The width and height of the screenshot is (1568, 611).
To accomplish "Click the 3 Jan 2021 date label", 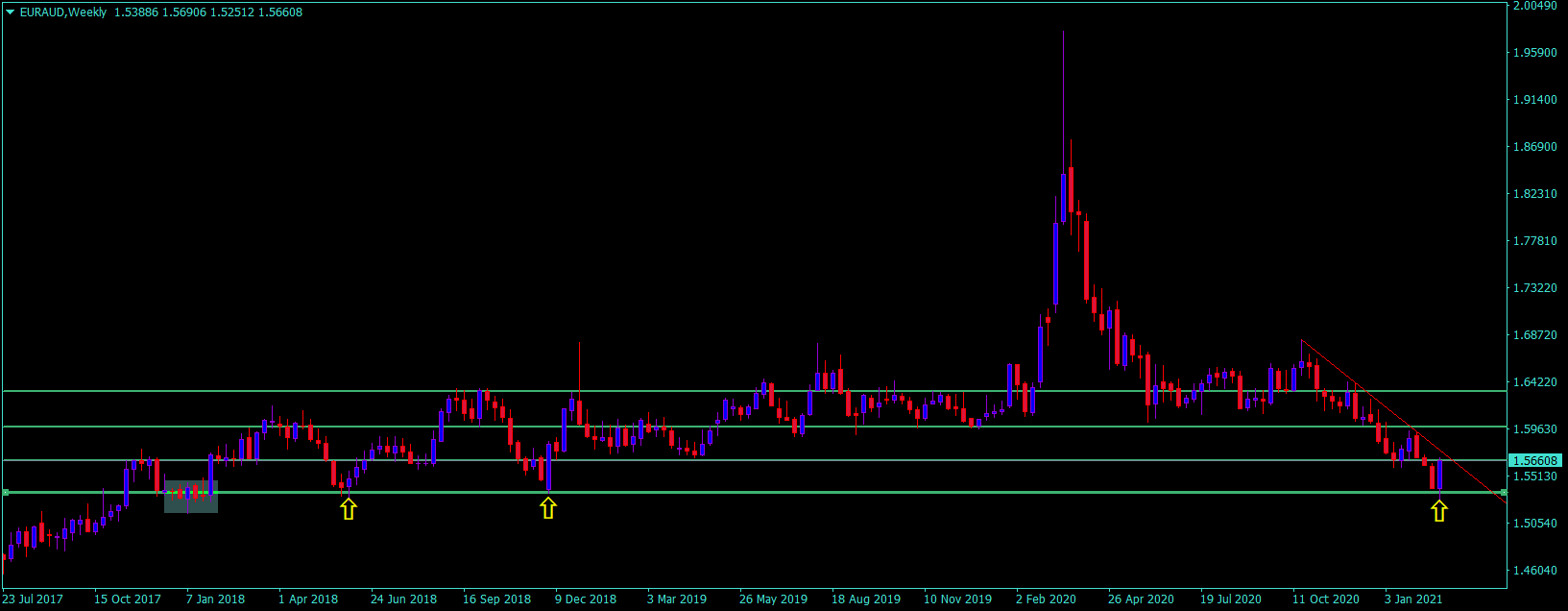I will coord(1413,599).
